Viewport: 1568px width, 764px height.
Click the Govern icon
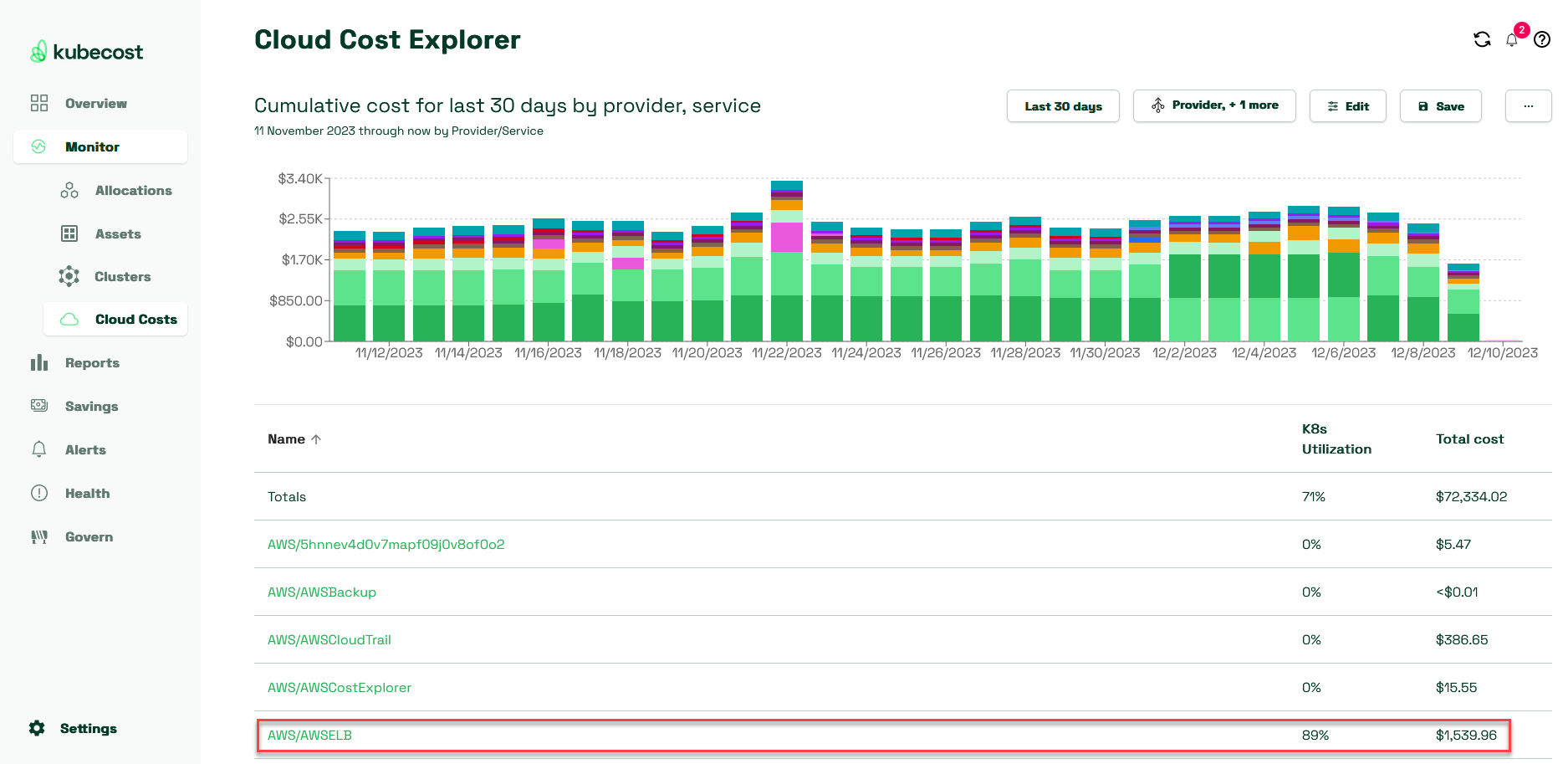(x=39, y=536)
